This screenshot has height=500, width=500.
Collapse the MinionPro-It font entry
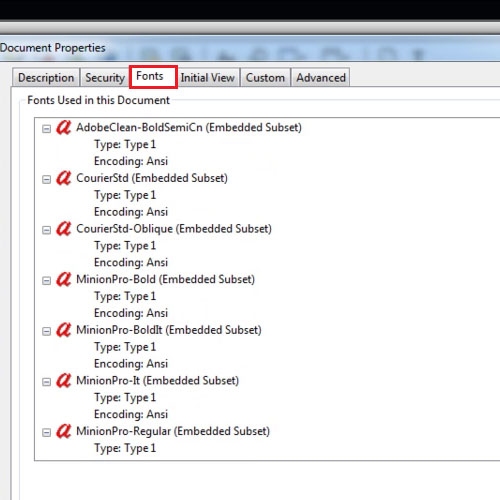coord(46,382)
